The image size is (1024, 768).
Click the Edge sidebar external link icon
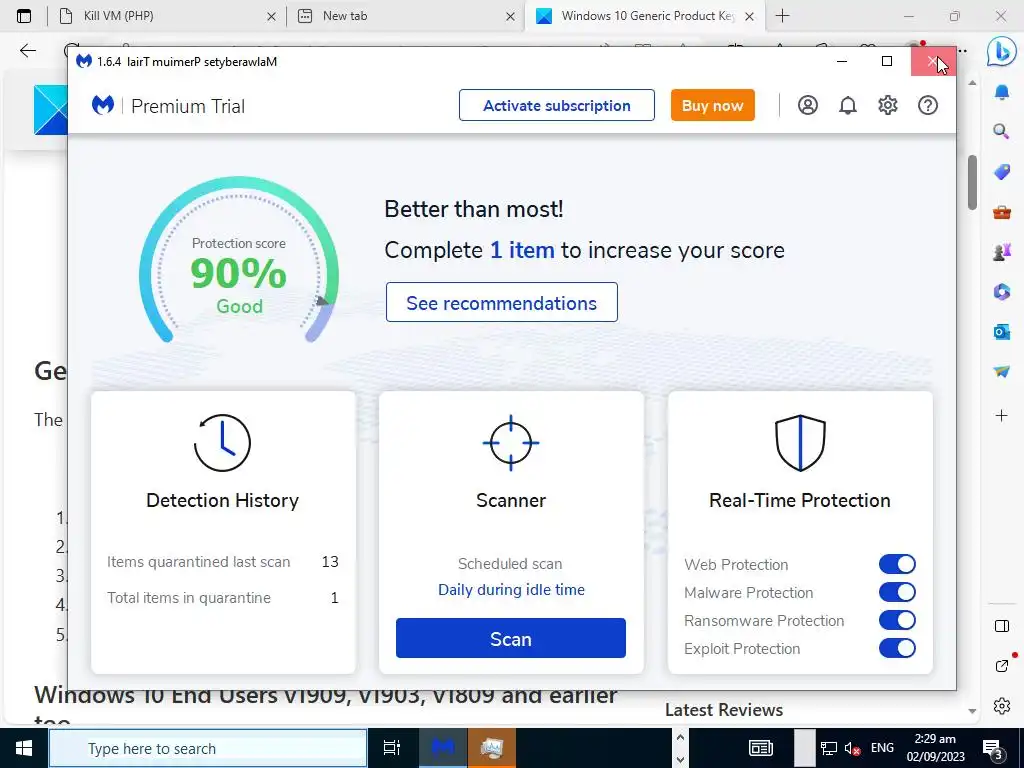tap(1001, 665)
